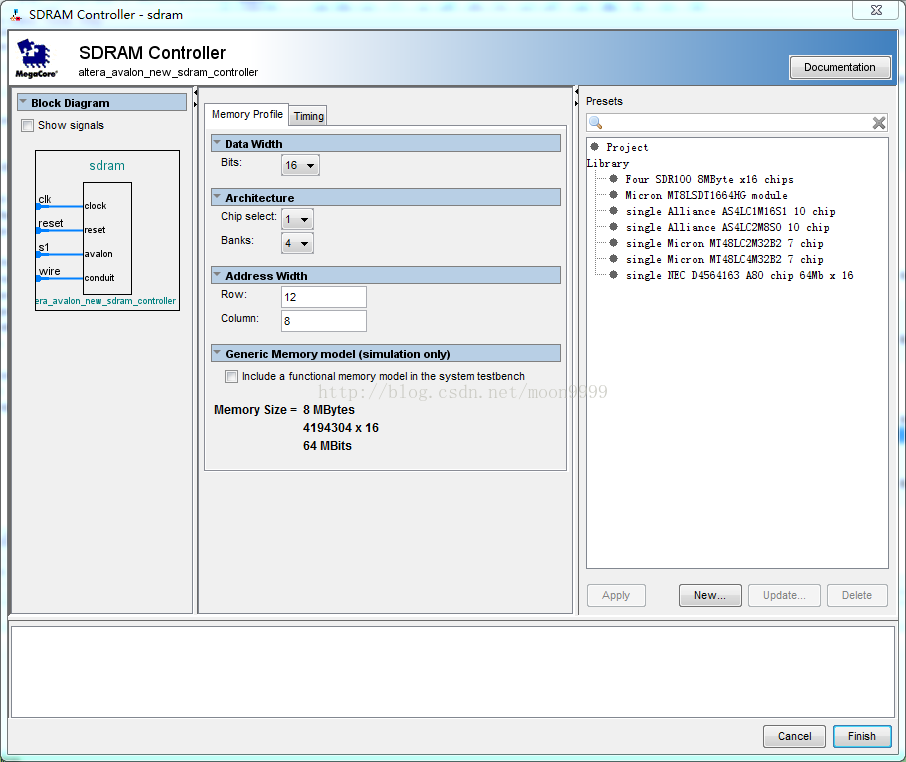The height and width of the screenshot is (762, 906).
Task: Select preset single Alliance AS4LC2M8S0 10 chip
Action: pyautogui.click(x=727, y=228)
